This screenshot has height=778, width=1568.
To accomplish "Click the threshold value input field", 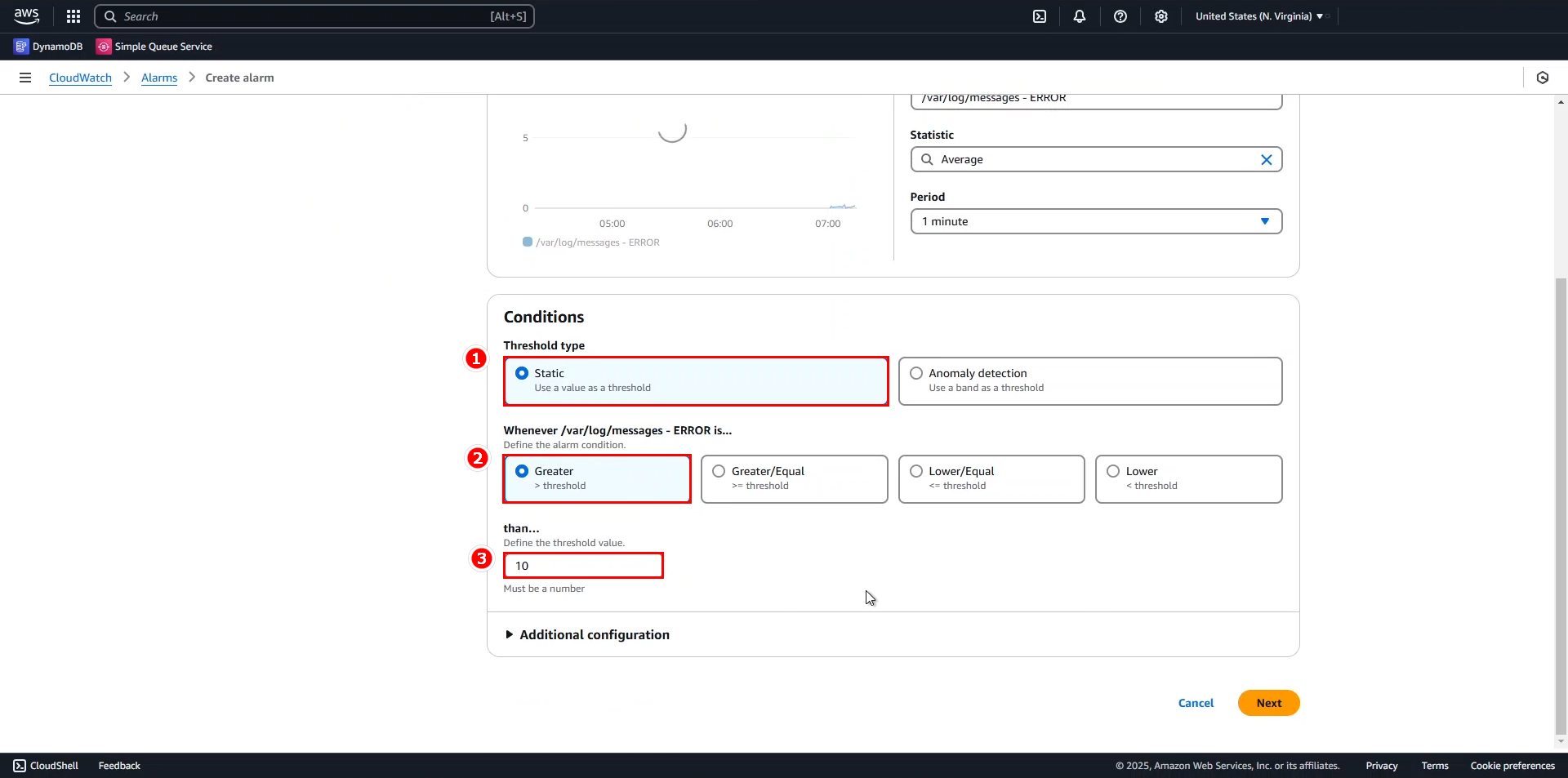I will coord(583,566).
